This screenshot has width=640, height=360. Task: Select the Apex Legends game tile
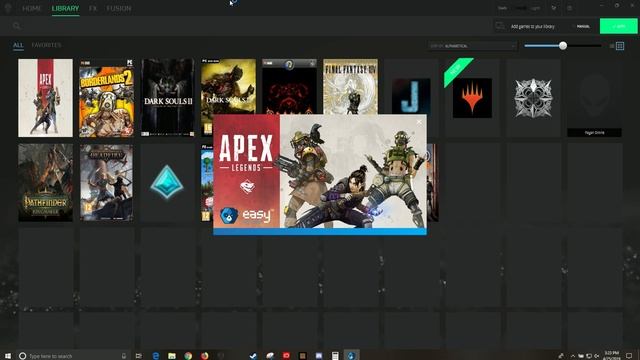click(x=45, y=98)
